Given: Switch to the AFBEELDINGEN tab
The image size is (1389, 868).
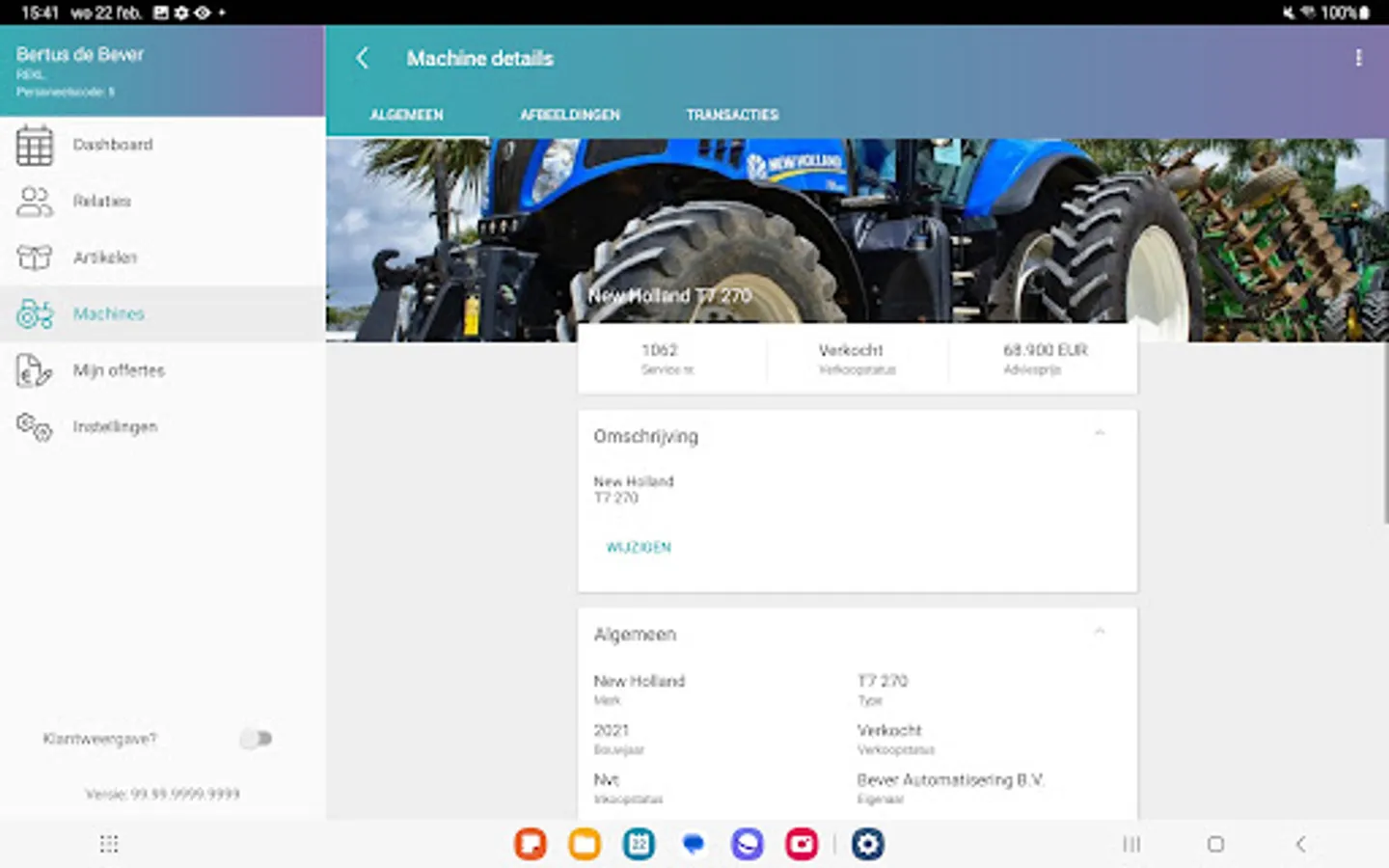Looking at the screenshot, I should pos(570,115).
